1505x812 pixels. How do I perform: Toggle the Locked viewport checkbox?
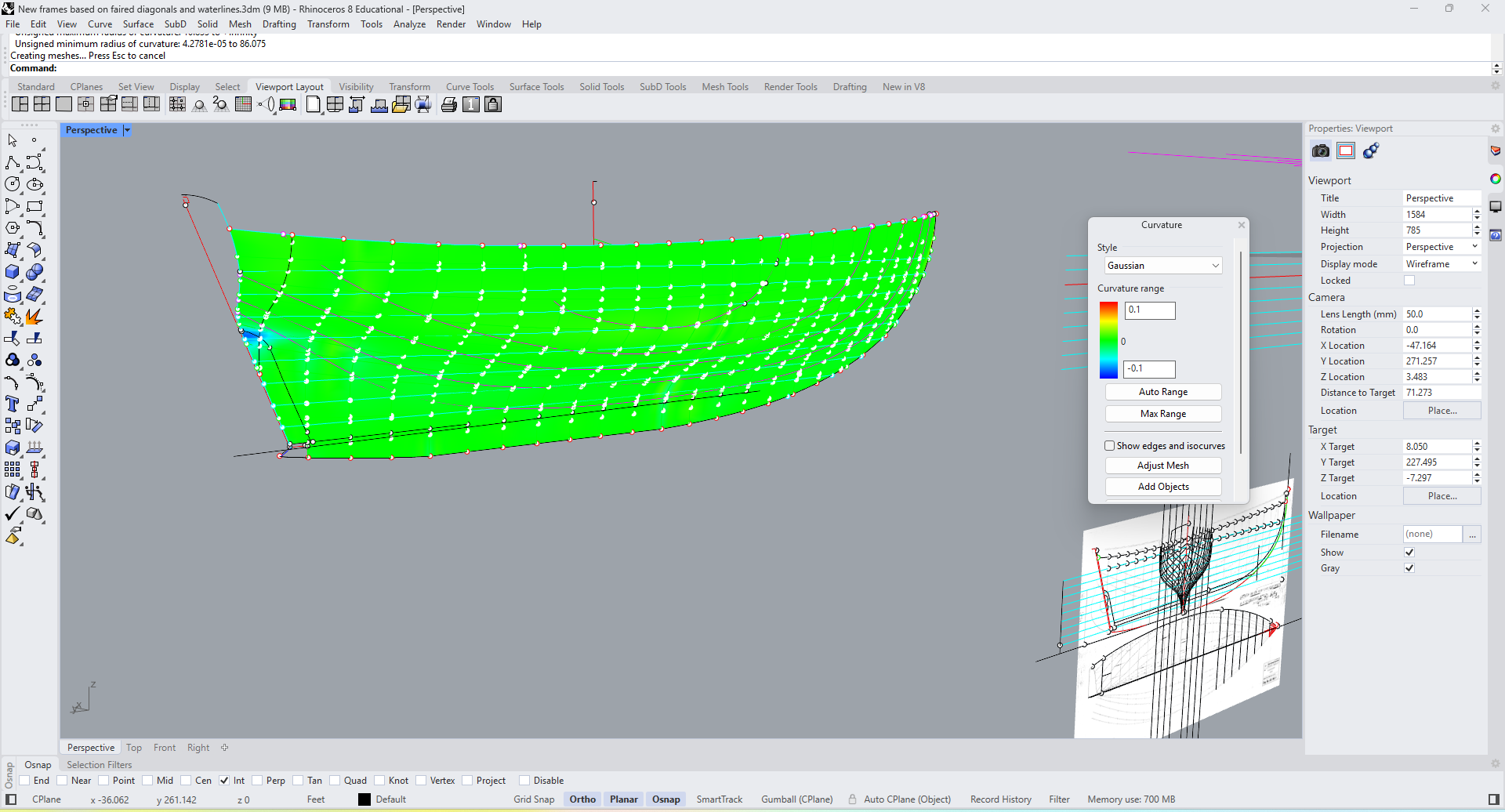coord(1409,281)
